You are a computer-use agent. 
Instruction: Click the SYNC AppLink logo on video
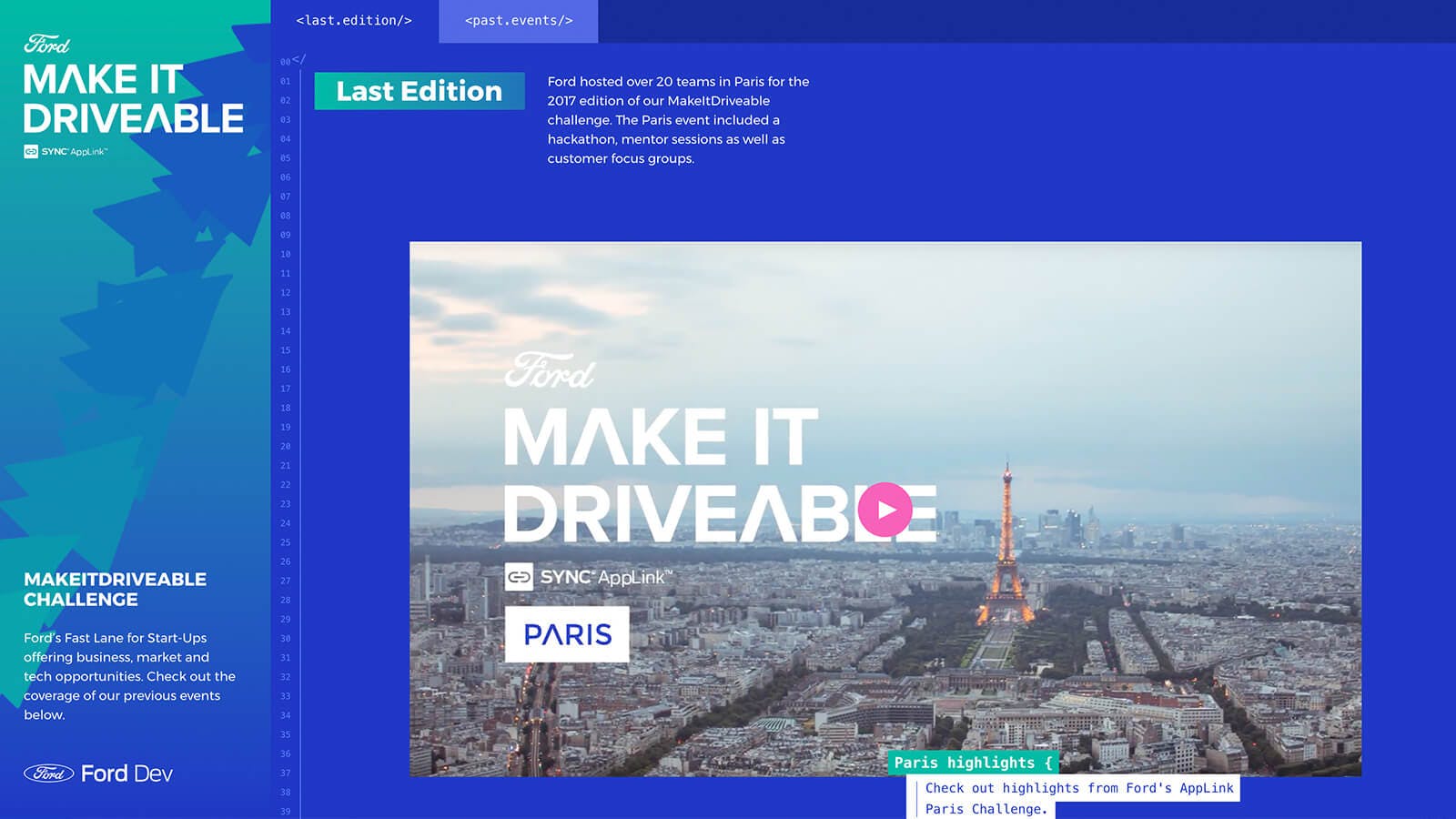589,577
